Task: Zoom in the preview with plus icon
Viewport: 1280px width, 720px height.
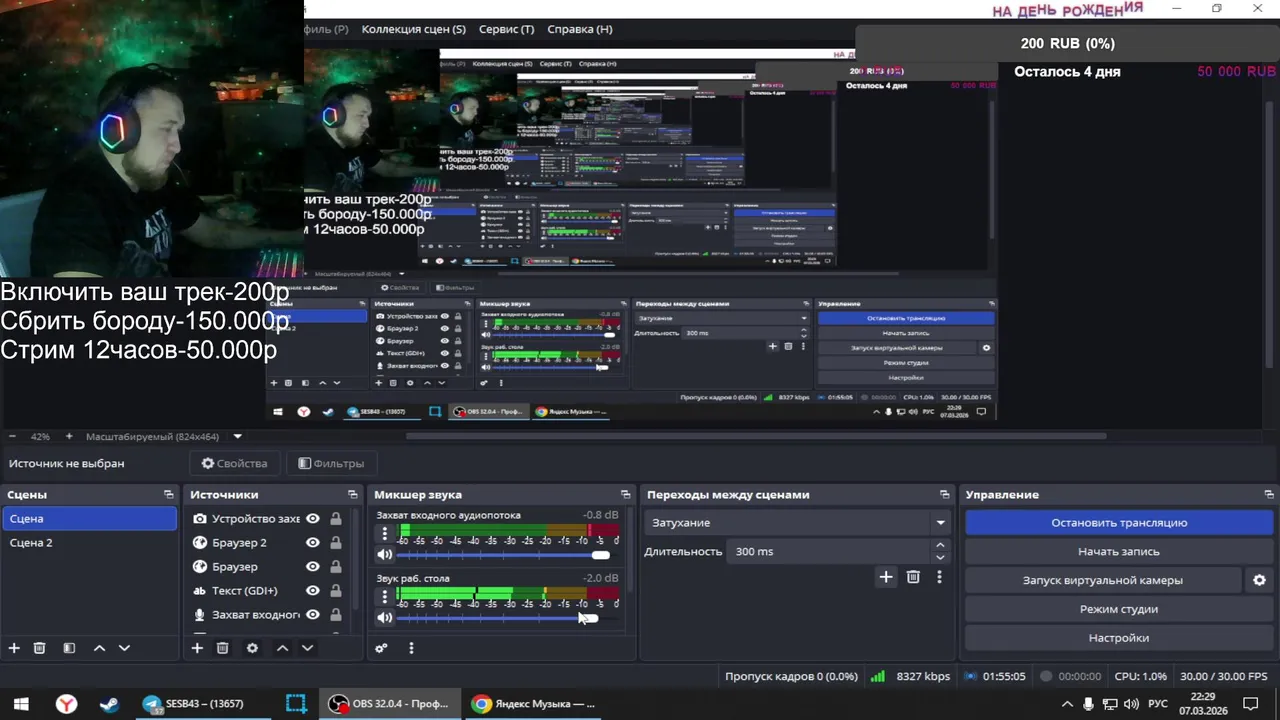Action: point(69,437)
